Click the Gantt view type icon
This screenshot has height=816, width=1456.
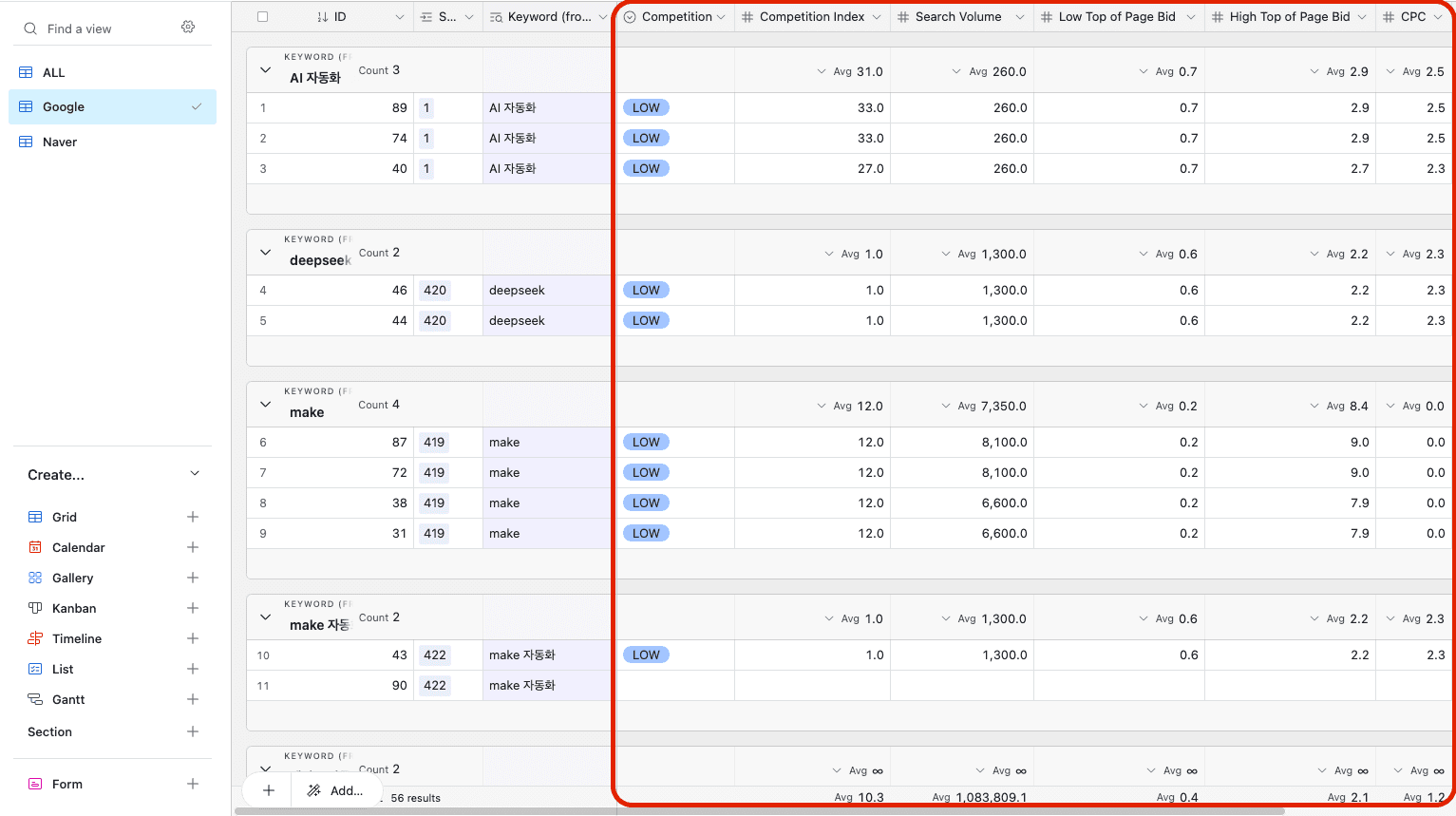(x=35, y=699)
